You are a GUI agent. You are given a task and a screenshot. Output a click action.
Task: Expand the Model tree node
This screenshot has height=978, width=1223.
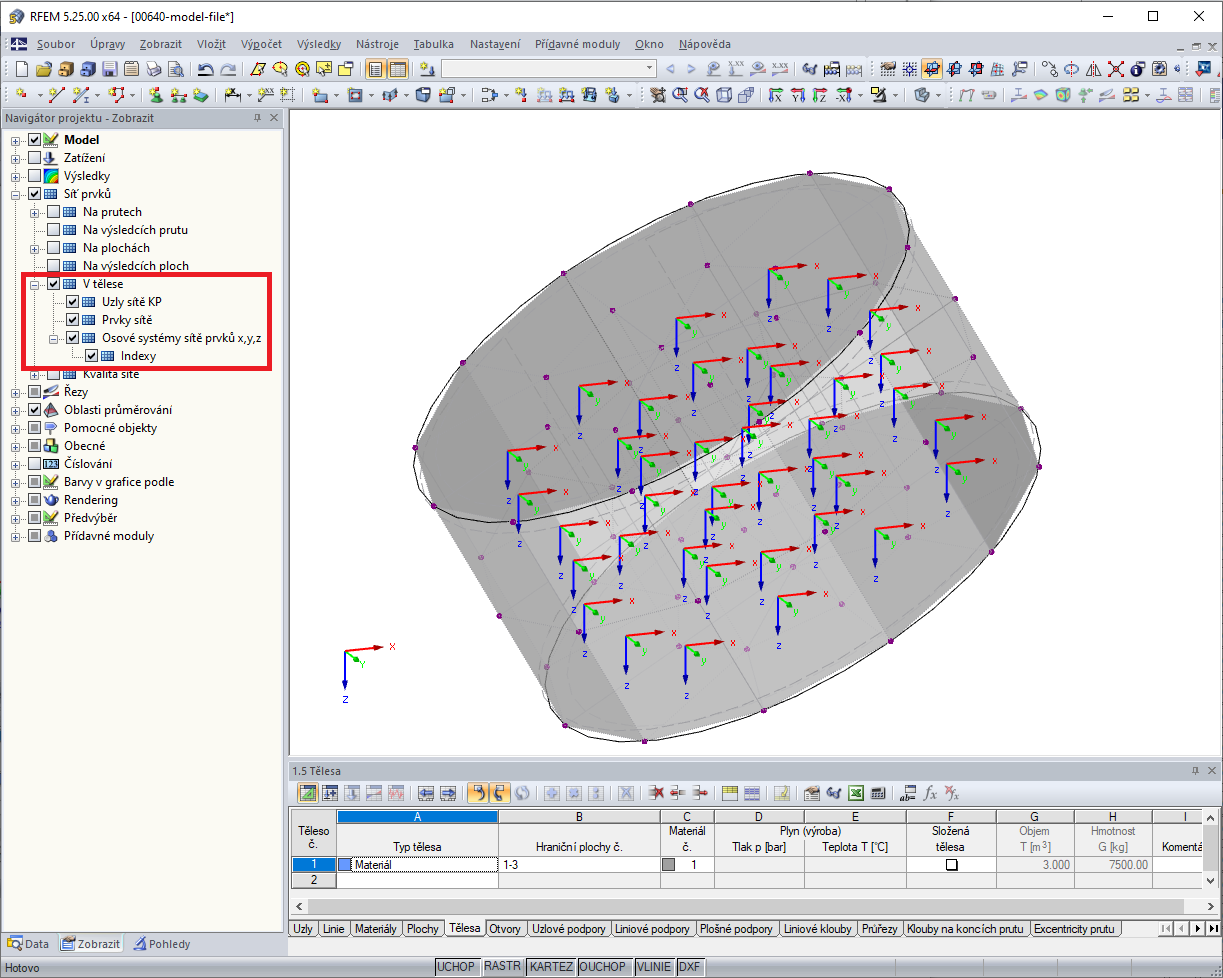[16, 140]
